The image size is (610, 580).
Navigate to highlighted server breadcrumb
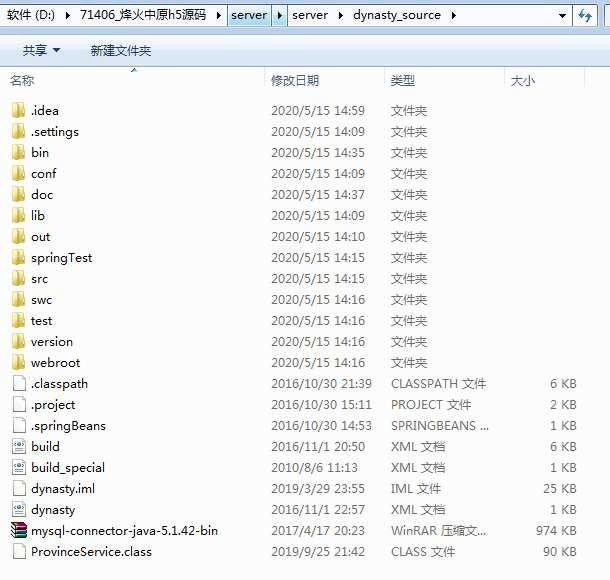click(x=249, y=15)
